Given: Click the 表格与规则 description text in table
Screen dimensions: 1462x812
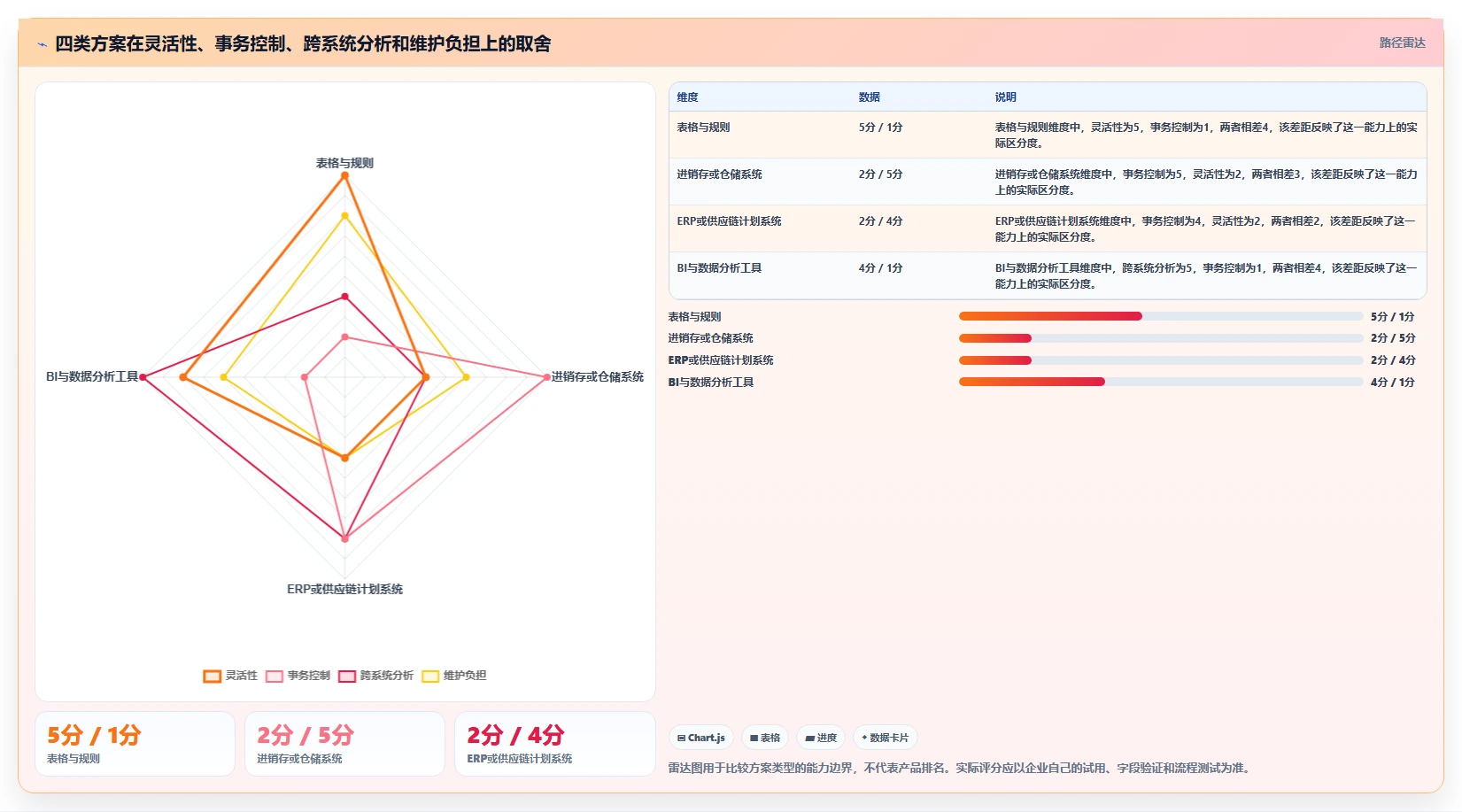Looking at the screenshot, I should [x=1206, y=135].
